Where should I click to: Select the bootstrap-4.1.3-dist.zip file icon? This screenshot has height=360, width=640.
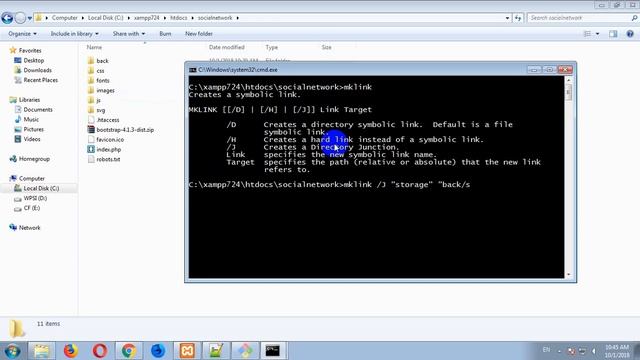pos(91,130)
